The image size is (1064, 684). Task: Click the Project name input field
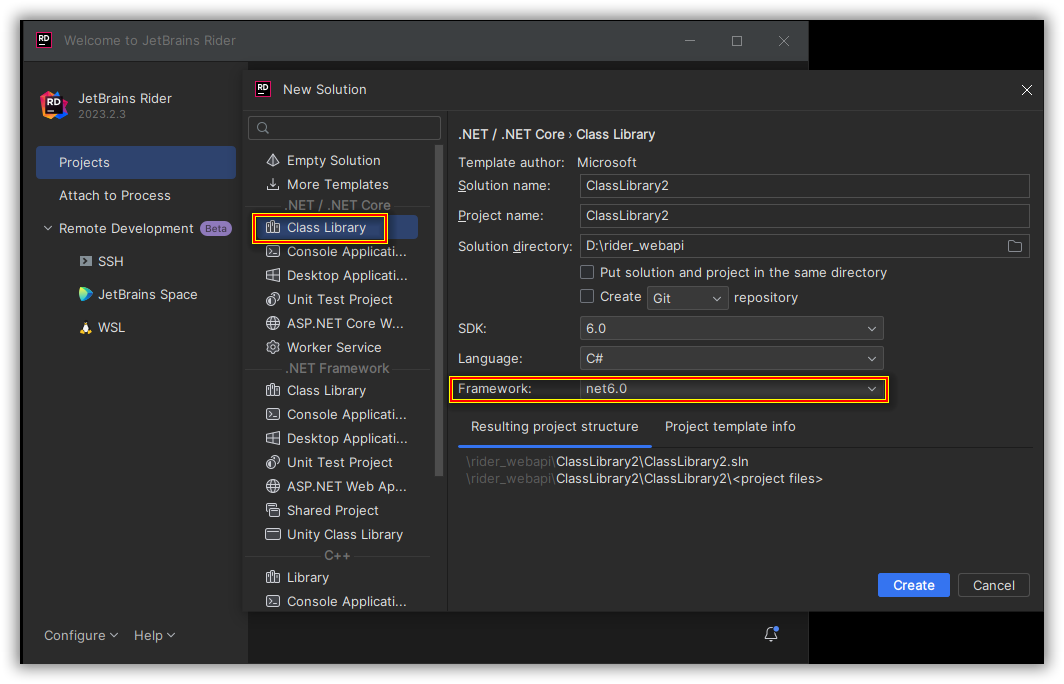coord(804,216)
